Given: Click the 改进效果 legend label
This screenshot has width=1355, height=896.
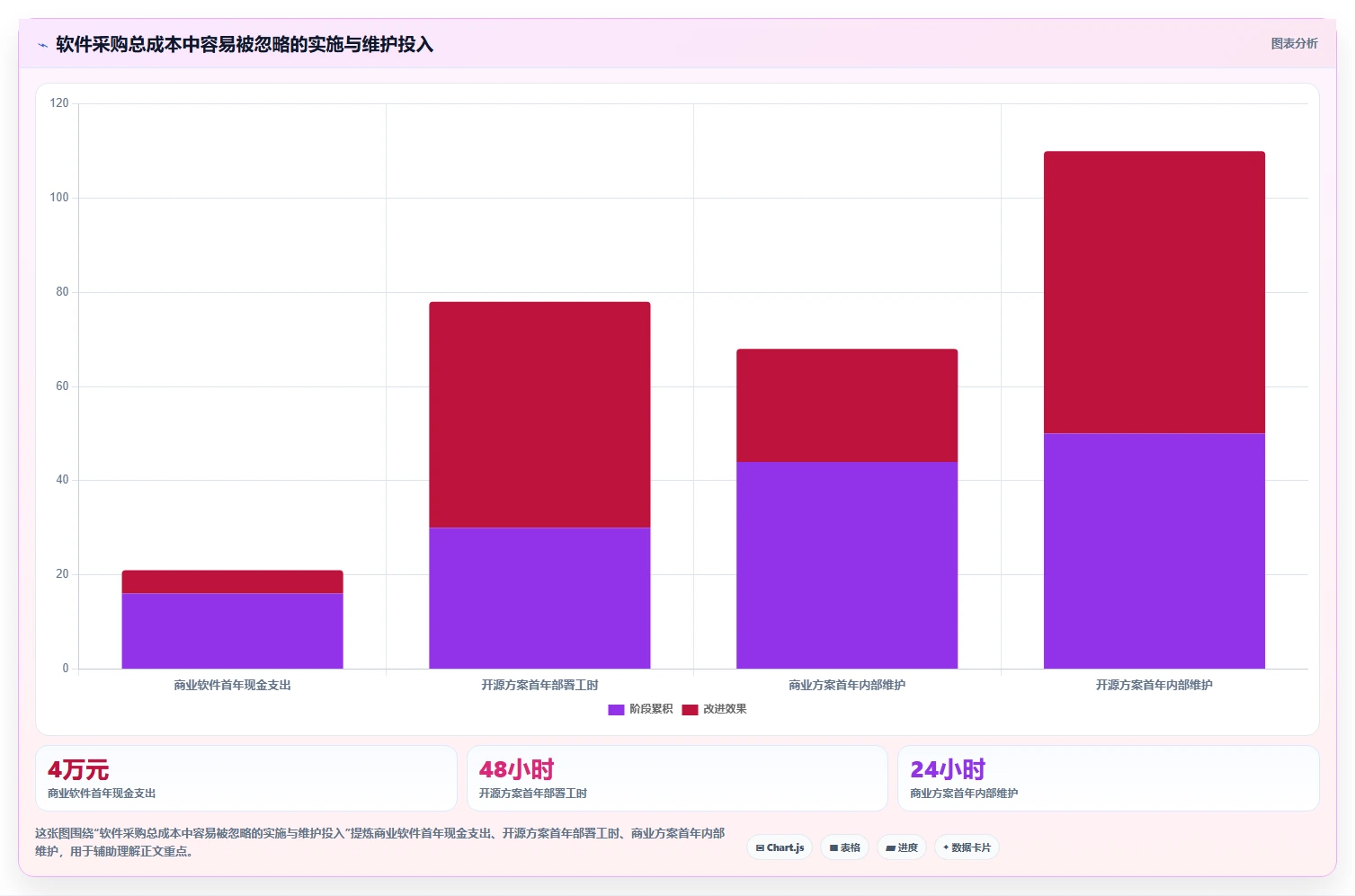Looking at the screenshot, I should (725, 709).
